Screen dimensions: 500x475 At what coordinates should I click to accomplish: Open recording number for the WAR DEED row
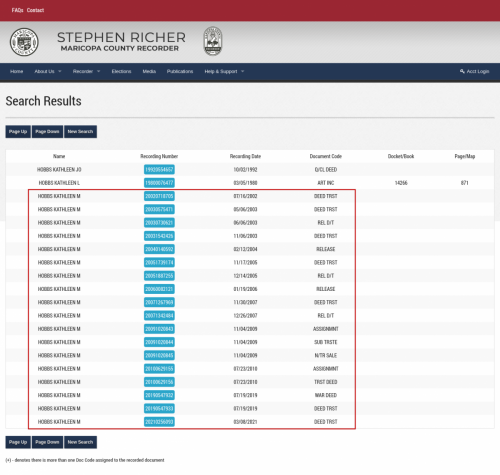(159, 395)
